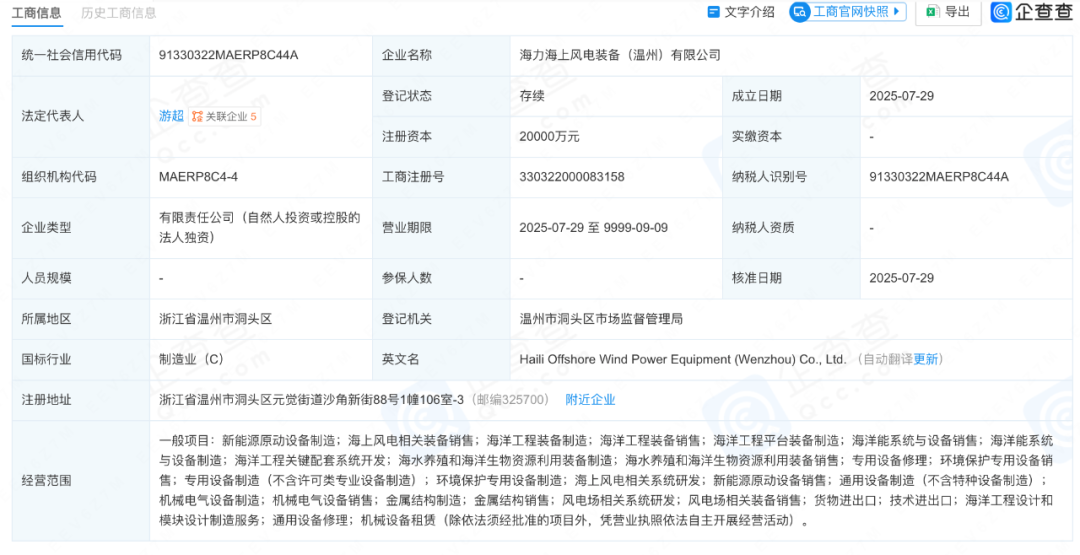
Task: Click the 经营范围 business scope paragraph
Action: point(605,480)
